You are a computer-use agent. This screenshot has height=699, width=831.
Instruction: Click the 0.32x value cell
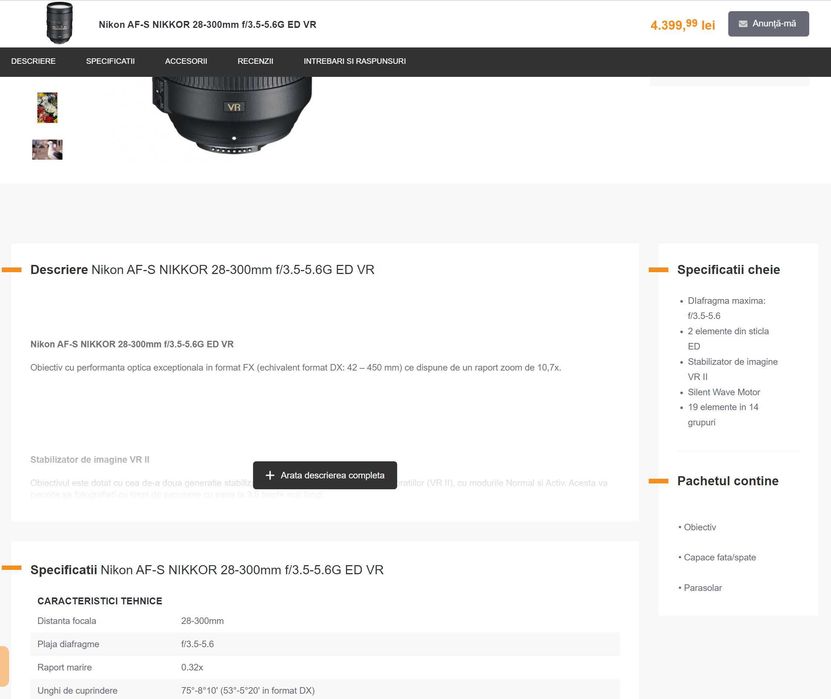pos(192,667)
